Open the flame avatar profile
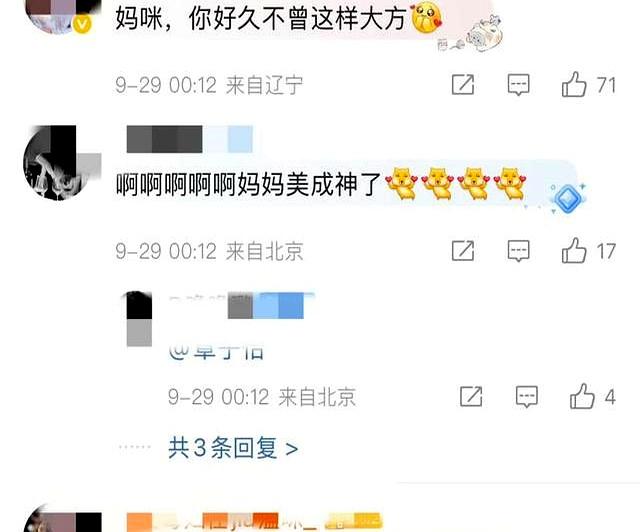The width and height of the screenshot is (640, 532). [x=62, y=163]
